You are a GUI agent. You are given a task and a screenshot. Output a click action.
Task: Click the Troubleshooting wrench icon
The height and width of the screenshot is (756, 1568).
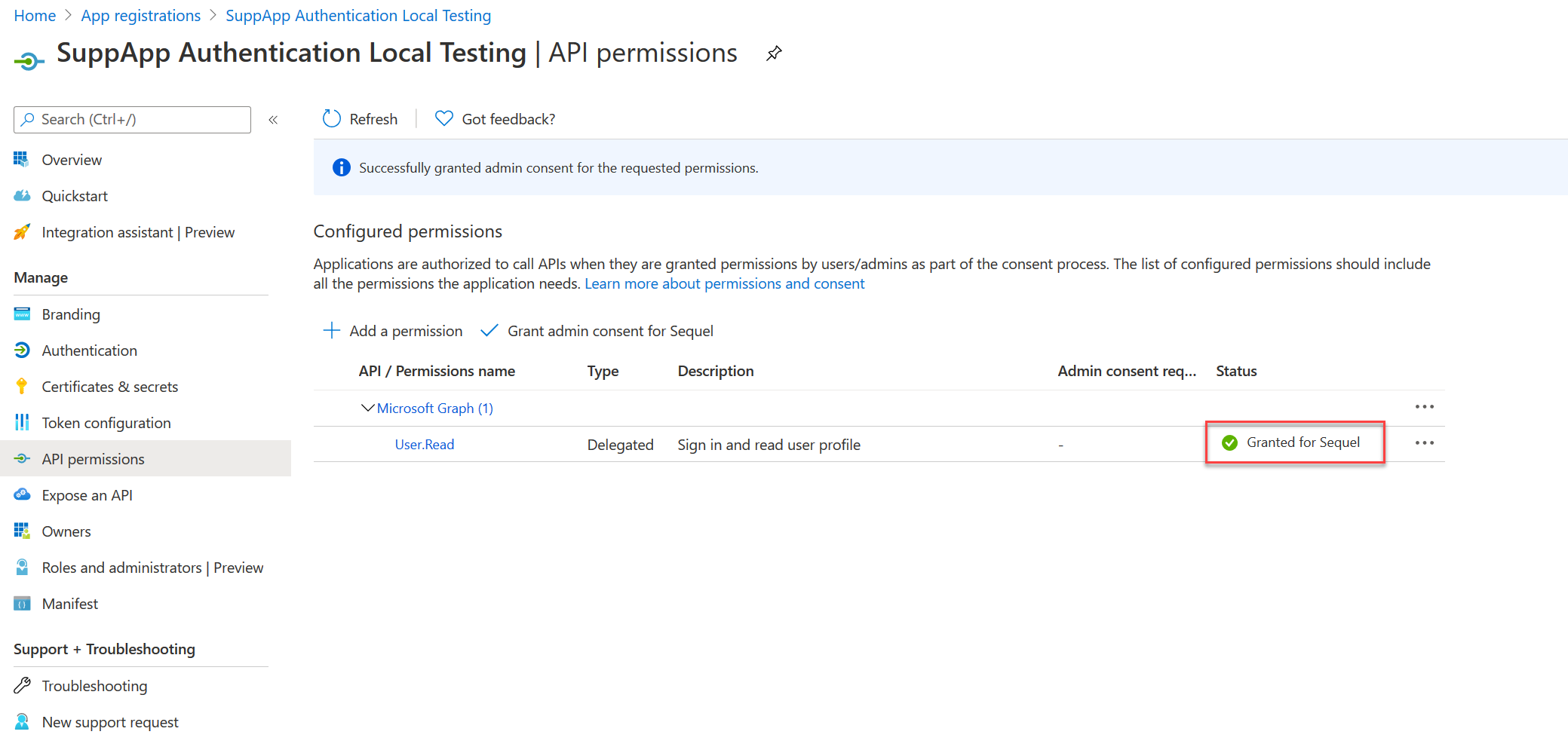(22, 685)
